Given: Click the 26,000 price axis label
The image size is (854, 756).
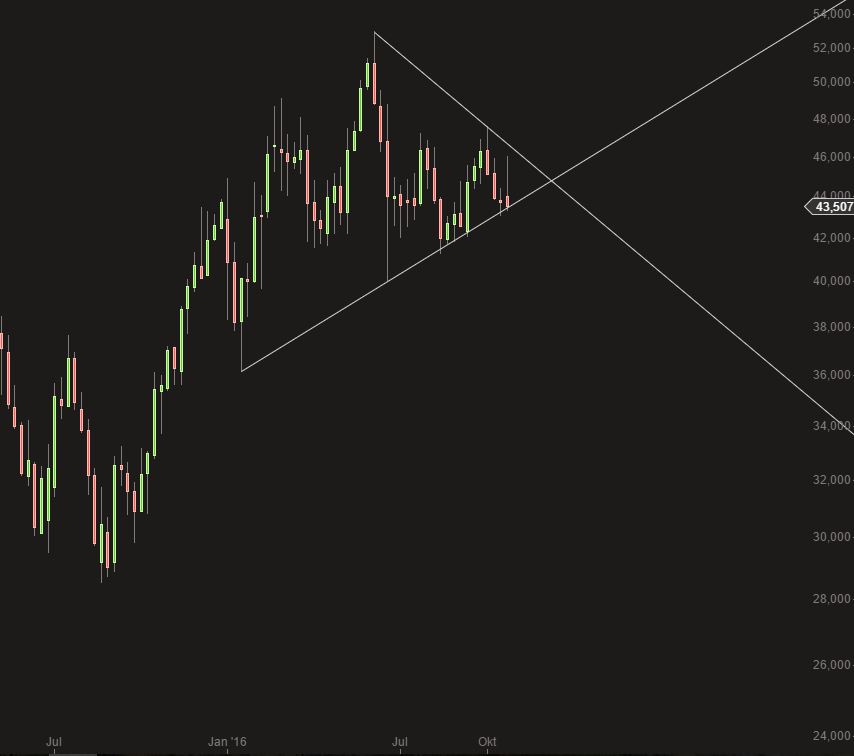Looking at the screenshot, I should pyautogui.click(x=832, y=665).
